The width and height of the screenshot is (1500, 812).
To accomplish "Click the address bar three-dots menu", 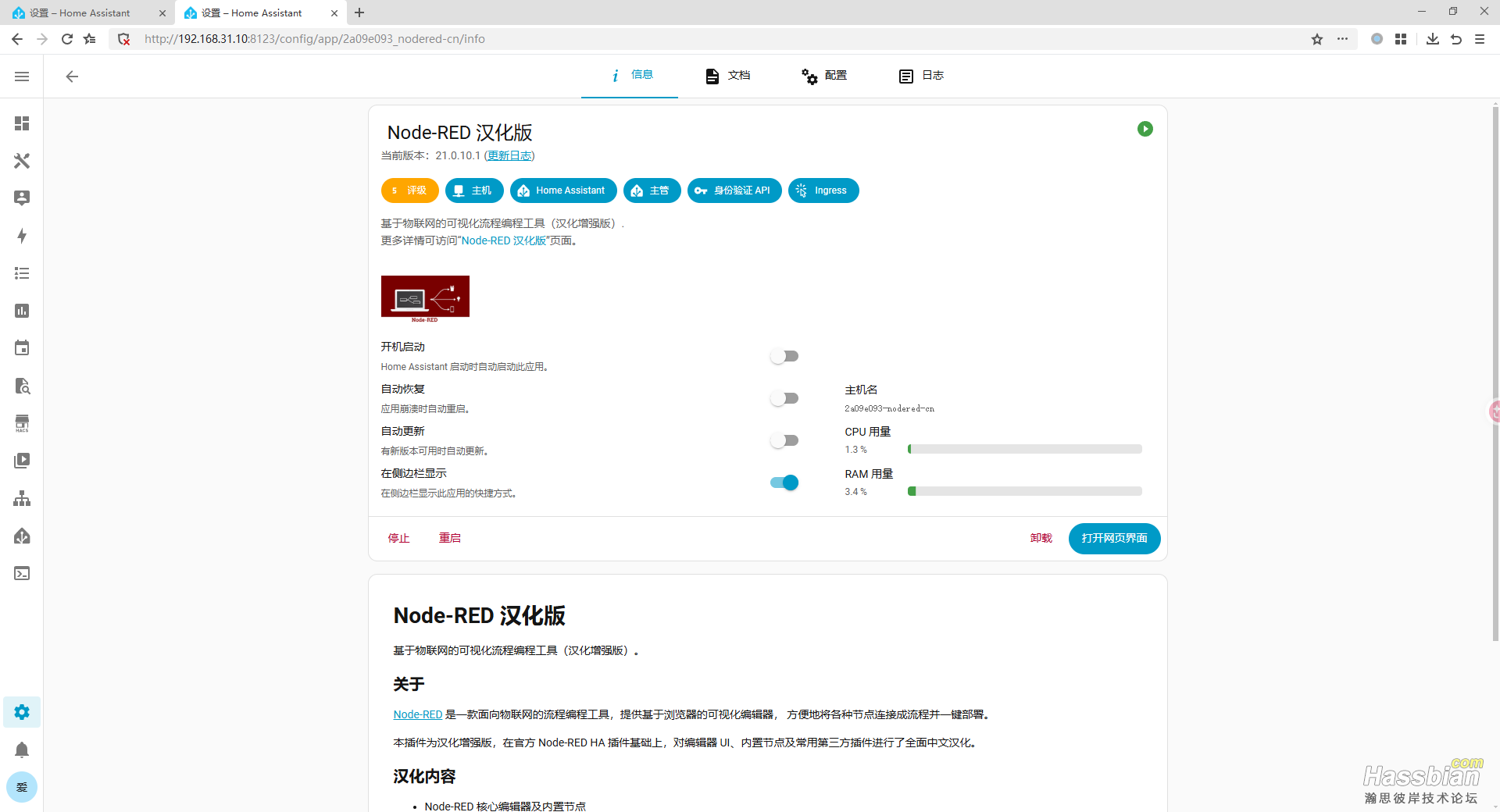I will click(x=1342, y=39).
